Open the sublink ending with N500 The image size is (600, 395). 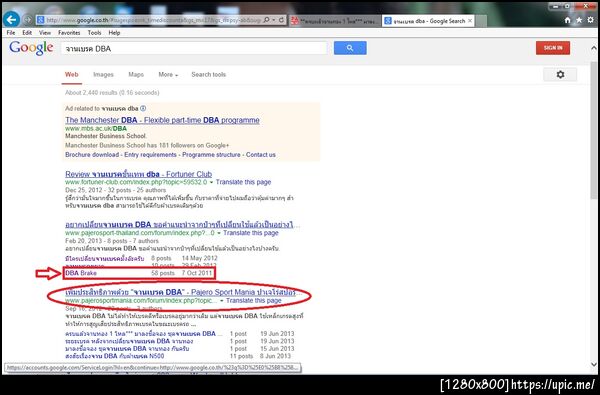pyautogui.click(x=115, y=356)
